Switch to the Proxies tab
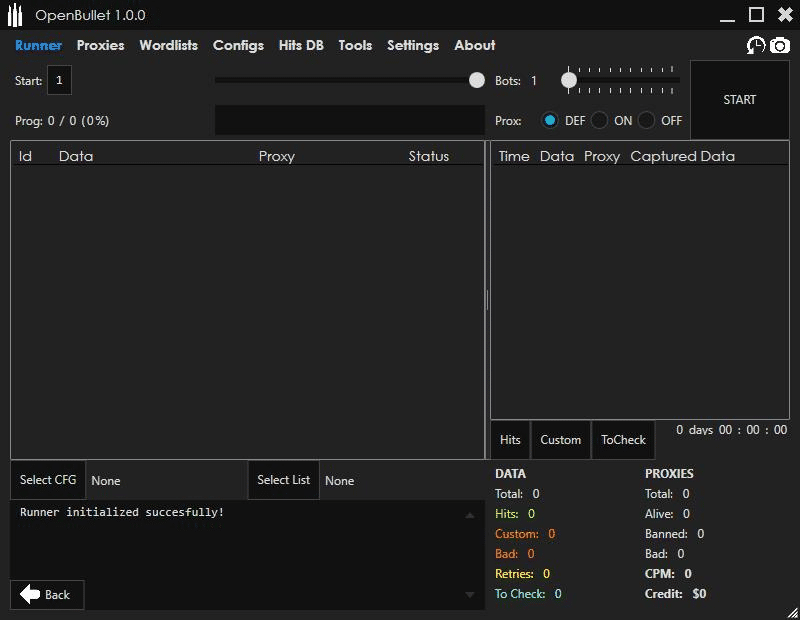 tap(100, 45)
